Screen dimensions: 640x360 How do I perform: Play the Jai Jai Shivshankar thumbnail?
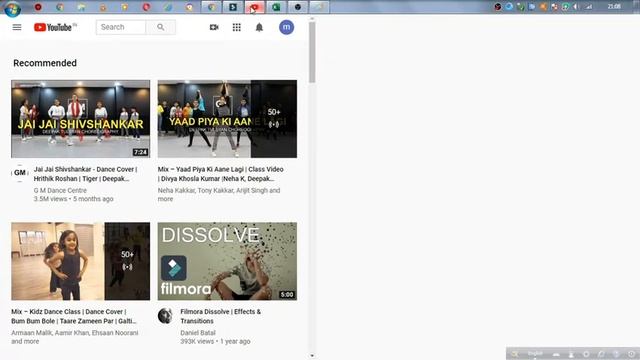tap(80, 119)
